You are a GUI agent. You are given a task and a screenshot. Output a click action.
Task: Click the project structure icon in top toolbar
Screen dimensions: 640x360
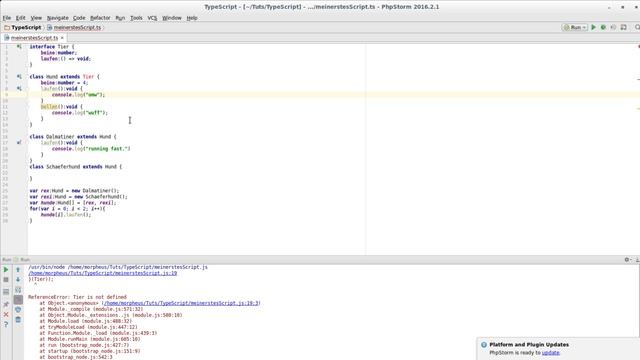[624, 27]
